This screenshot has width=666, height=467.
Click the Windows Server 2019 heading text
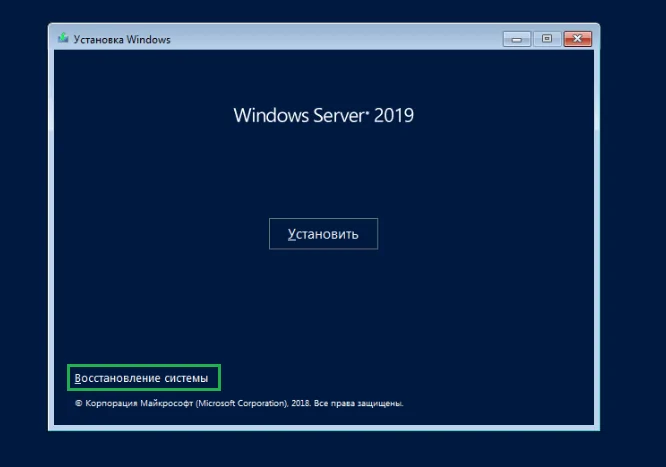tap(323, 115)
